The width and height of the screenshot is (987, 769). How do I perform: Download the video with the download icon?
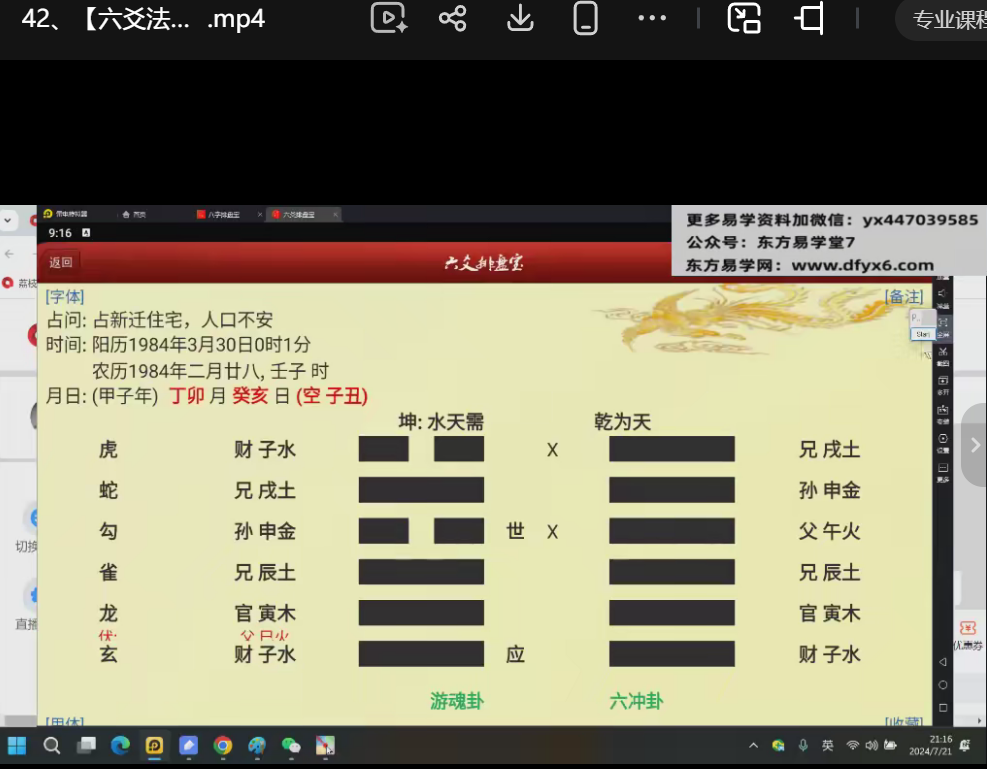point(520,18)
